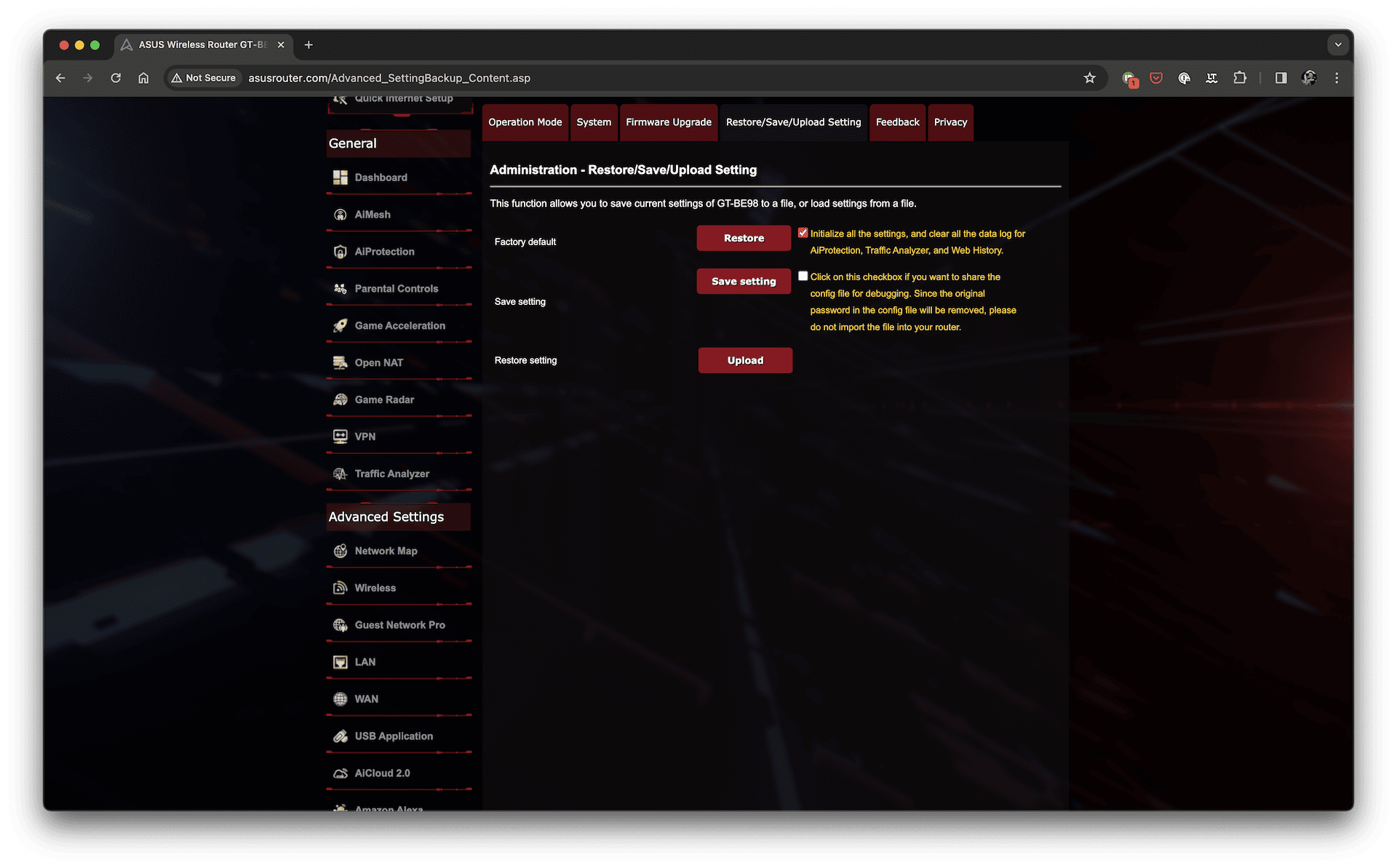Reload the page with browser refresh icon
The height and width of the screenshot is (868, 1397).
[x=116, y=78]
